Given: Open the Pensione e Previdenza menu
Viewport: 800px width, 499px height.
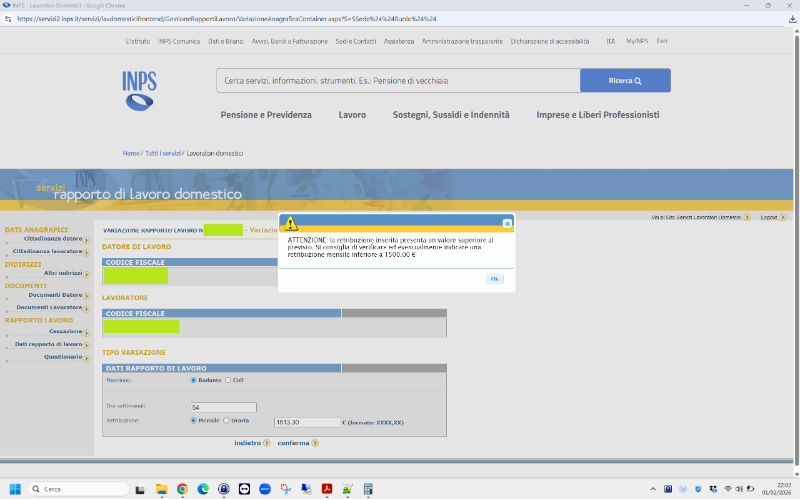Looking at the screenshot, I should point(266,115).
